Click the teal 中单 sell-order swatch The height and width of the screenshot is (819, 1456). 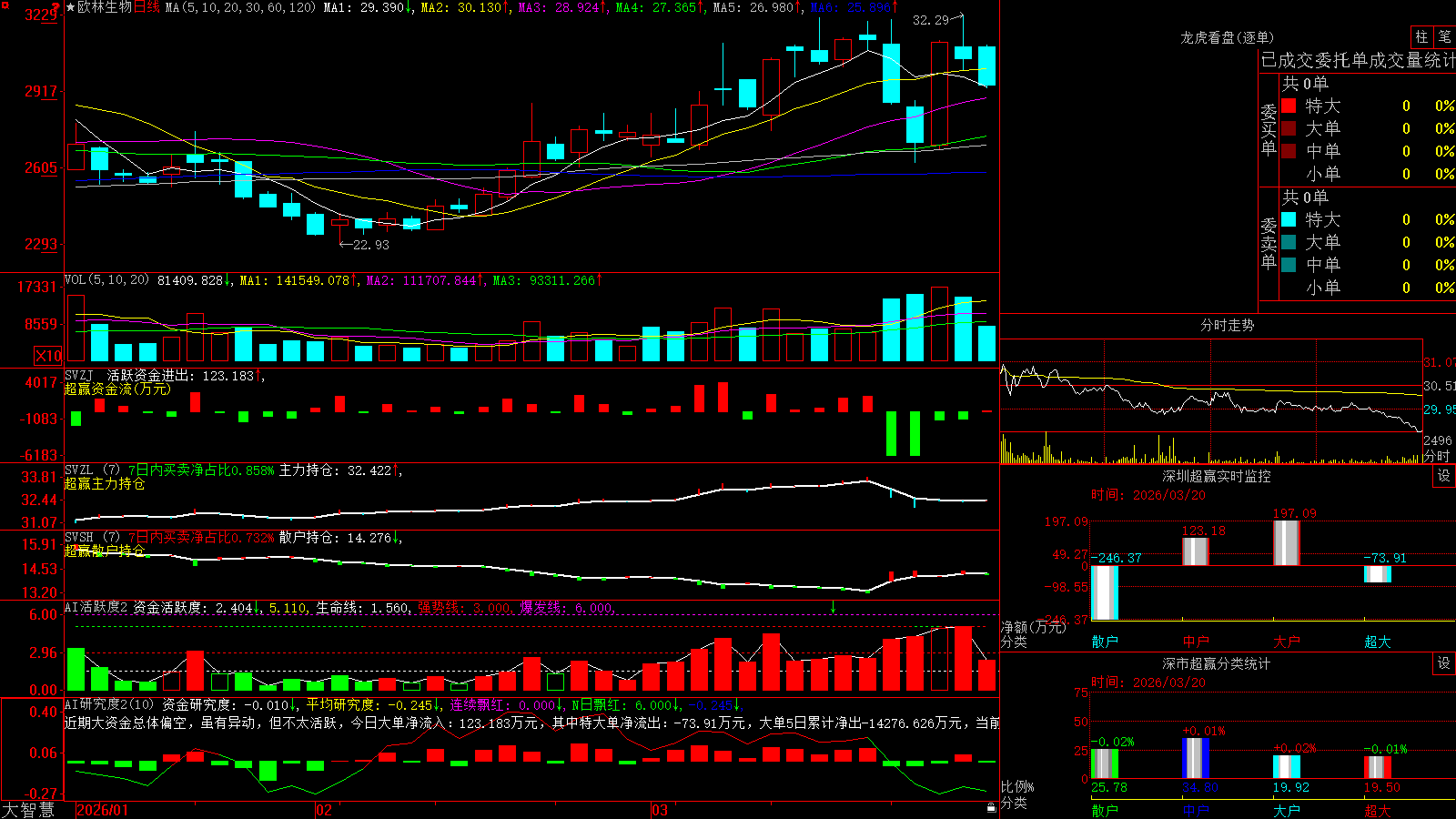(1289, 265)
